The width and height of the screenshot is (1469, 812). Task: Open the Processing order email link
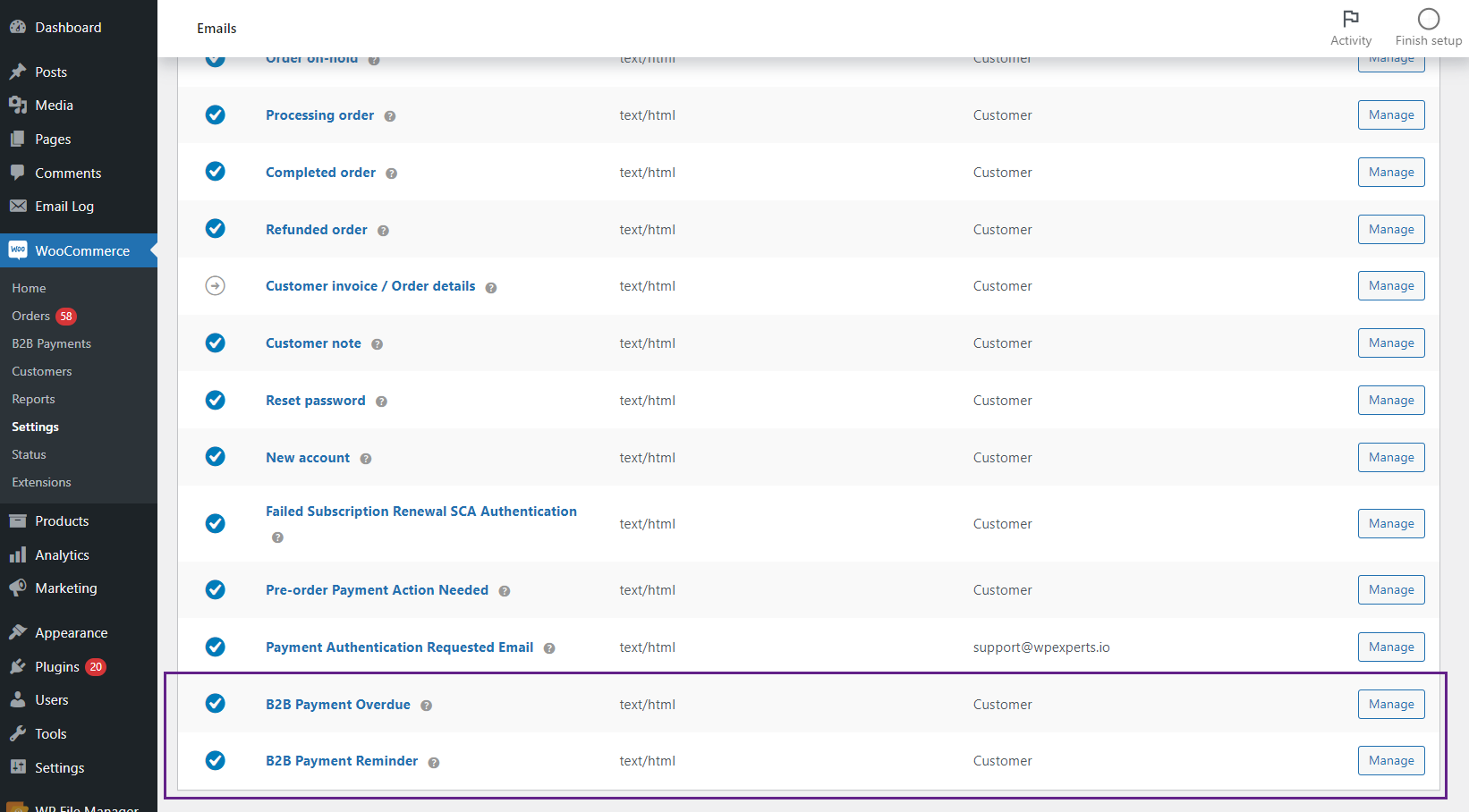coord(319,115)
